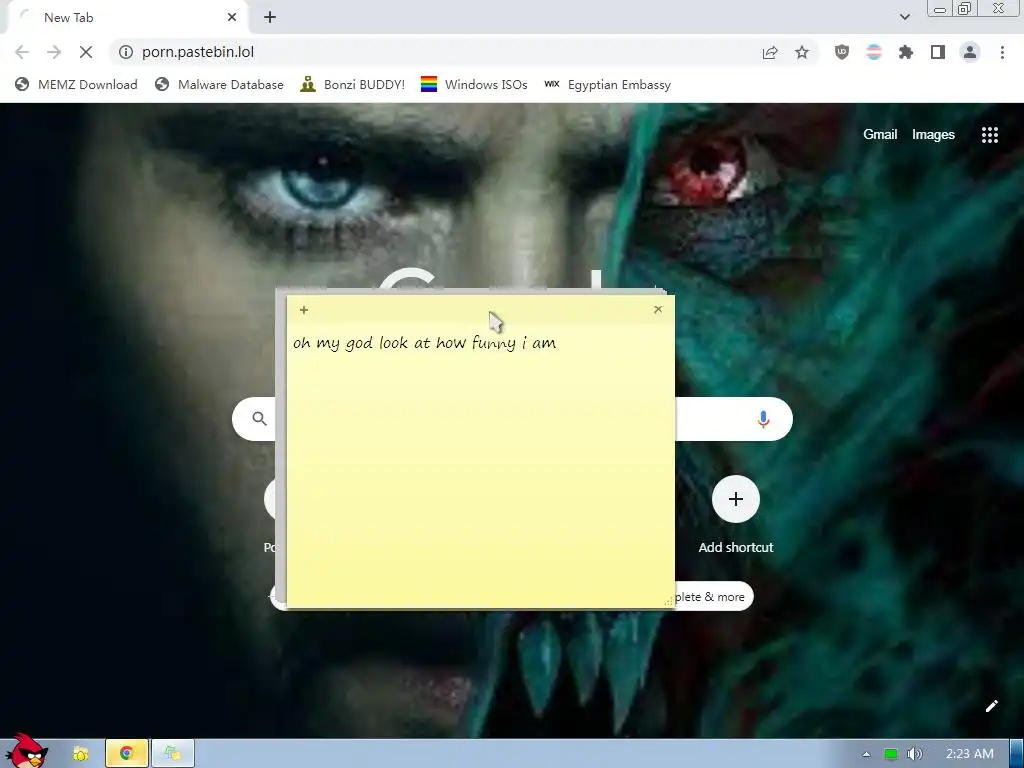Expand the tab search chevron

click(x=904, y=18)
